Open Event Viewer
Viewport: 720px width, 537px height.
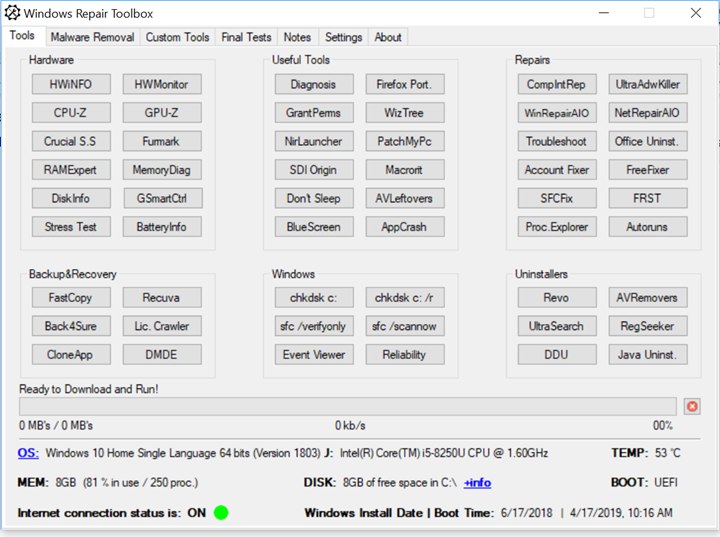(314, 355)
